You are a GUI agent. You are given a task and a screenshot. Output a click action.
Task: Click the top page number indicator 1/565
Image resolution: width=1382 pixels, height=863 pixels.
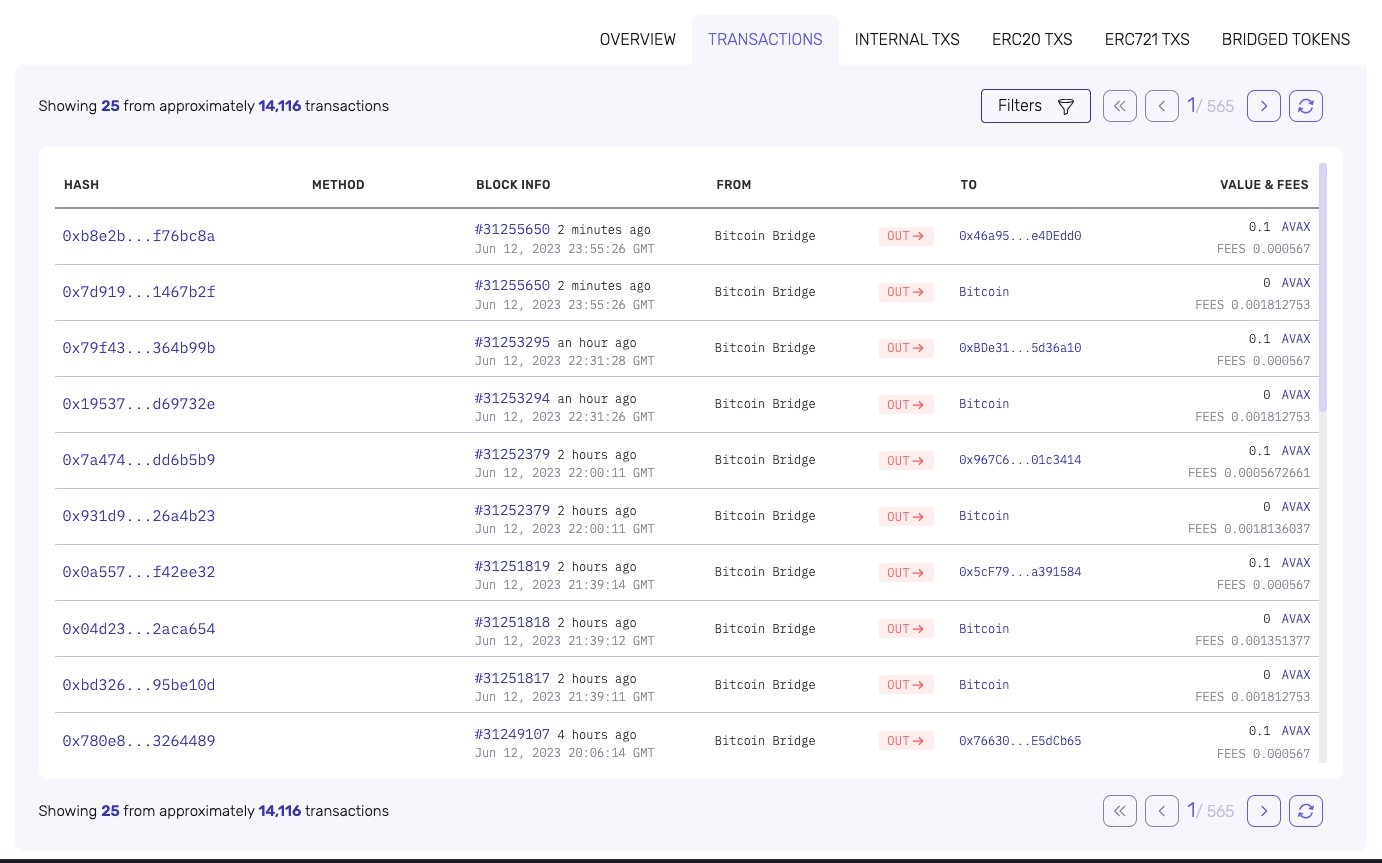1211,106
